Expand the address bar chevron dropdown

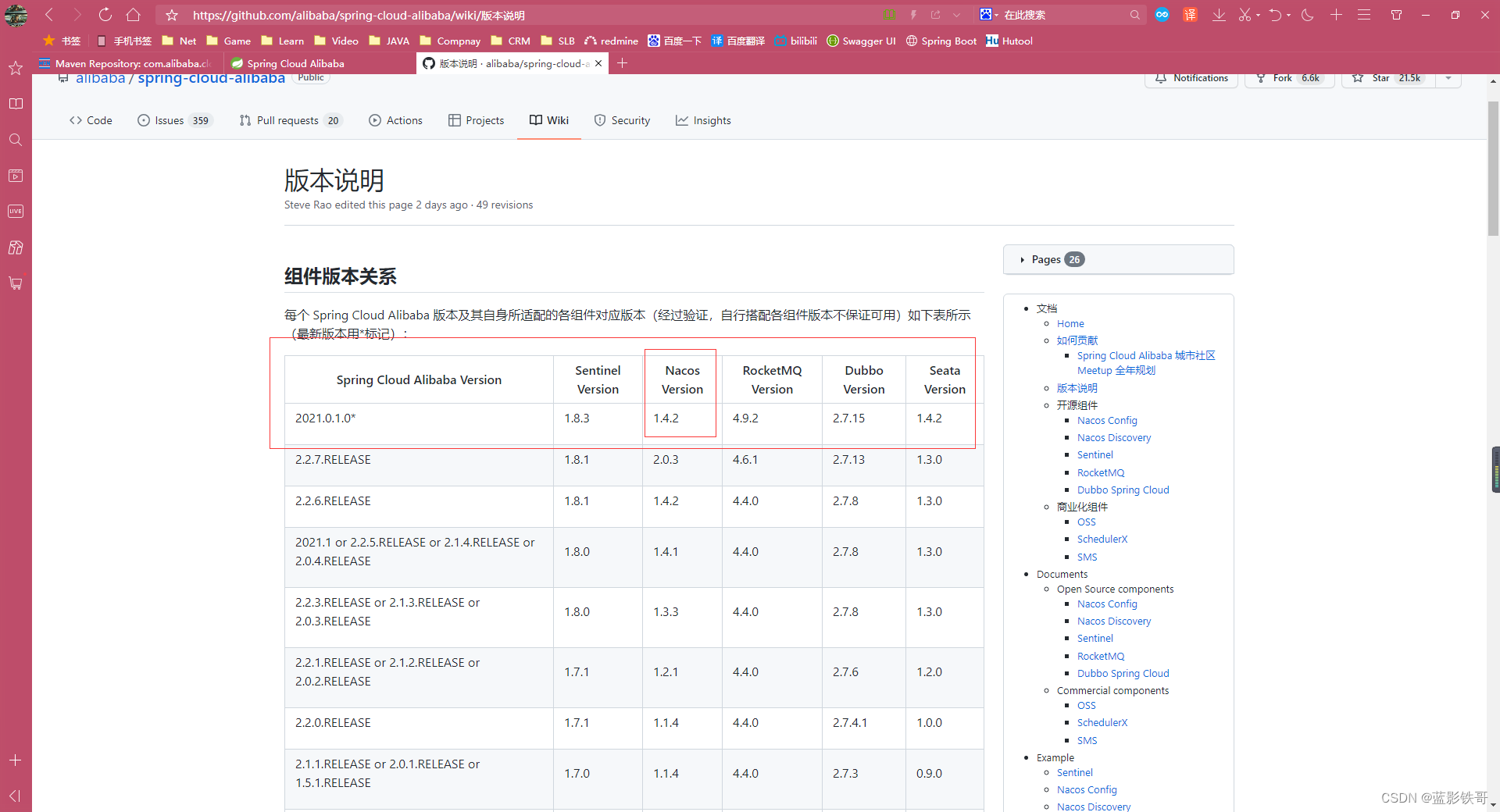point(957,15)
